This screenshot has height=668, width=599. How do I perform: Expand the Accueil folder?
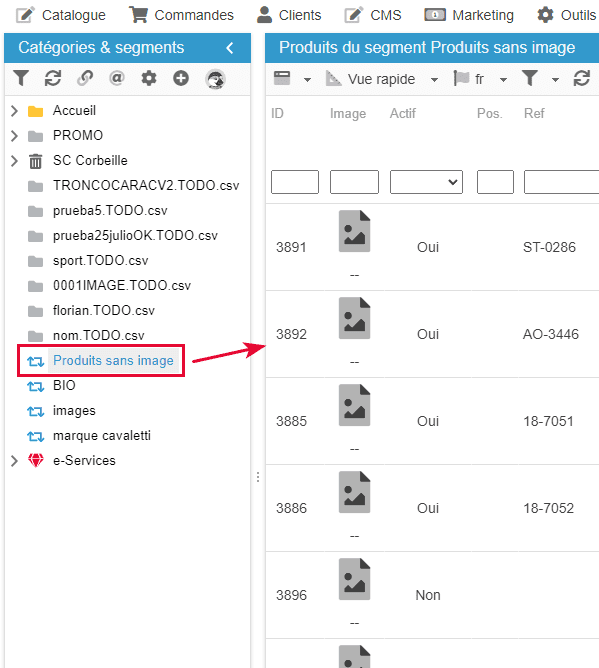[14, 111]
